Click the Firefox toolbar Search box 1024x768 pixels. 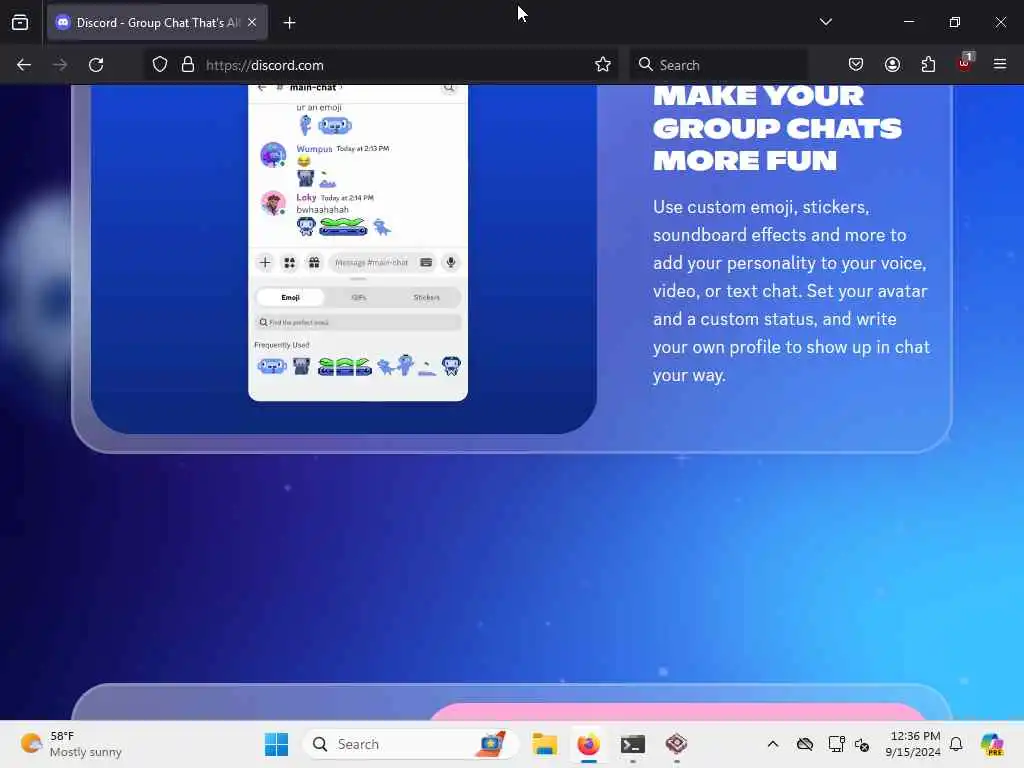tap(718, 65)
